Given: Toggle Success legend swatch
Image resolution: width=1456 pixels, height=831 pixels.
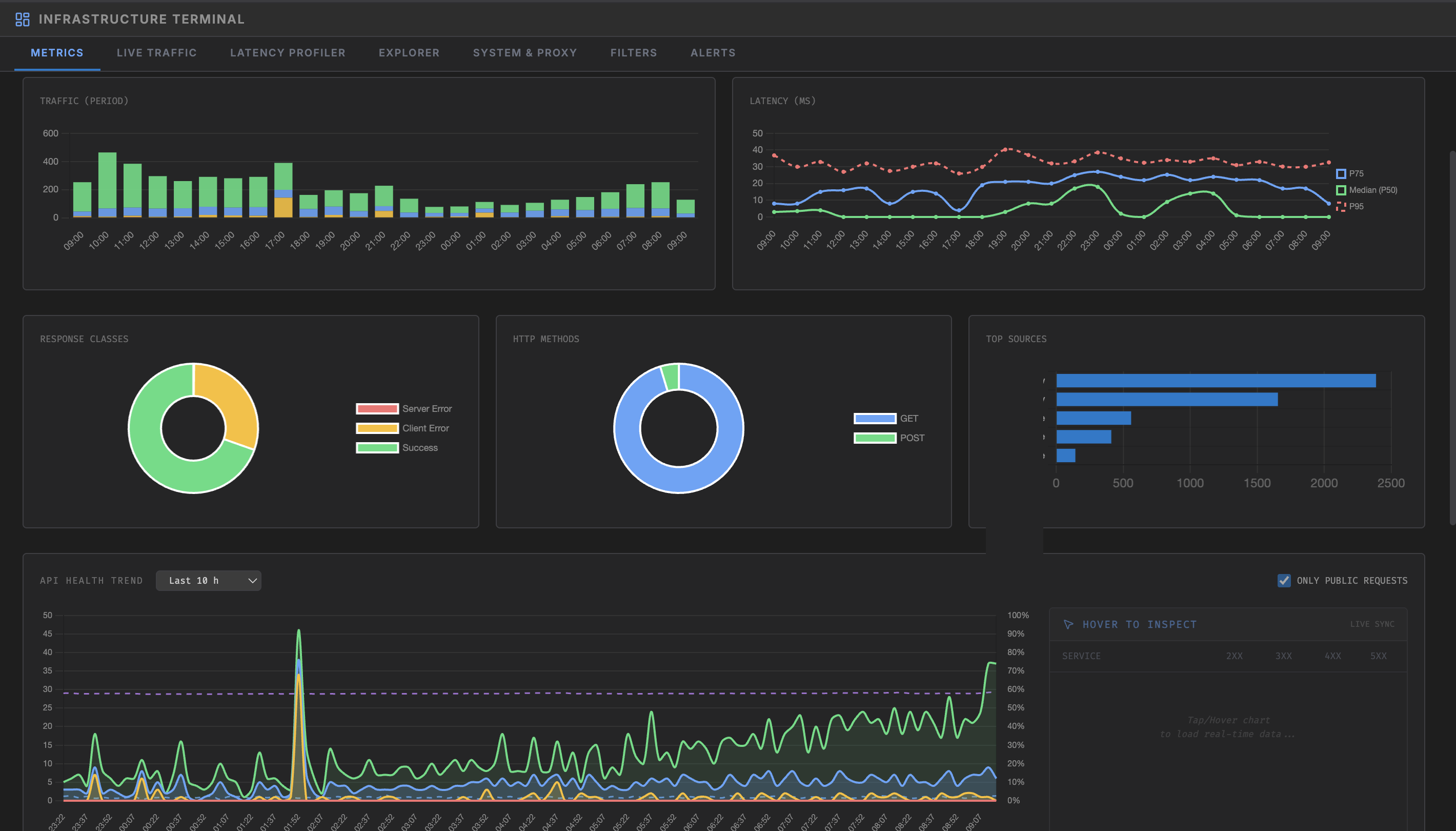Looking at the screenshot, I should pyautogui.click(x=377, y=447).
